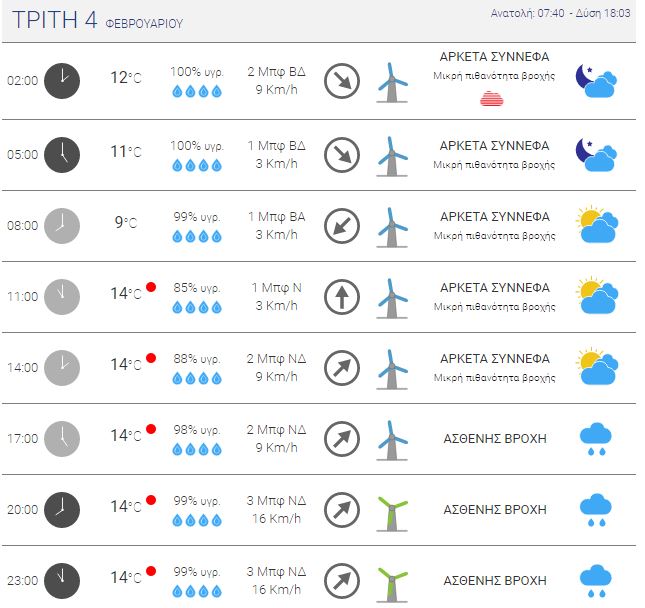Click the moon and cloud icon at 05:00
The height and width of the screenshot is (608, 645).
[x=596, y=155]
